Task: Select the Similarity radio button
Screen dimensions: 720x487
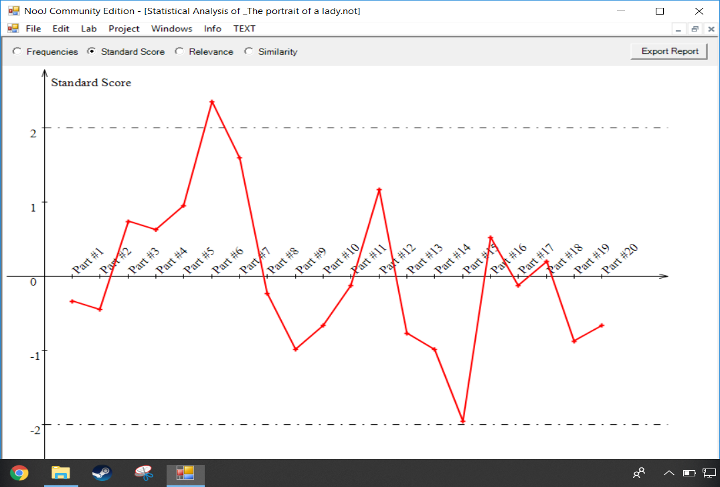Action: tap(249, 52)
